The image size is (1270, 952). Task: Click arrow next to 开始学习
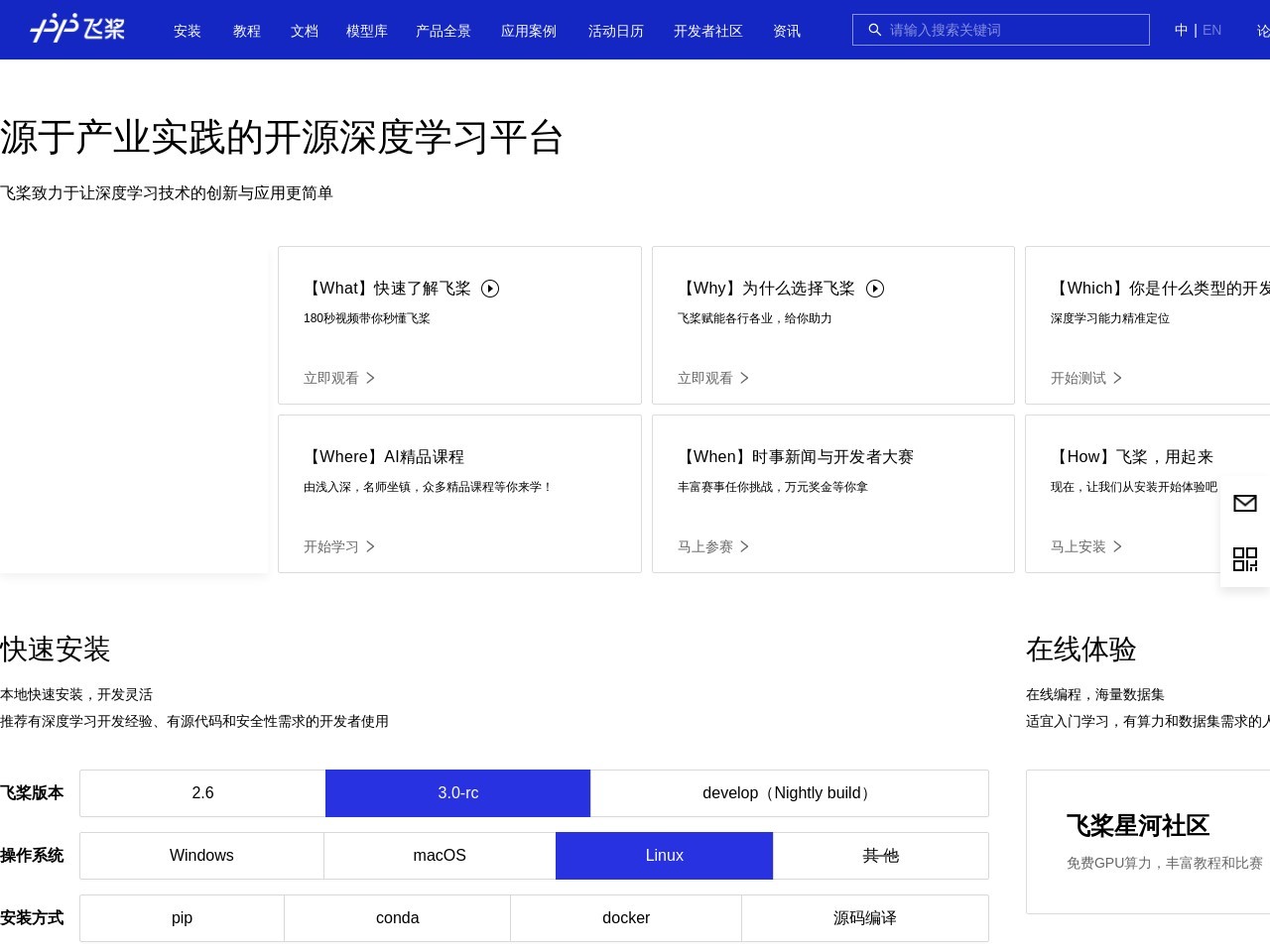370,546
